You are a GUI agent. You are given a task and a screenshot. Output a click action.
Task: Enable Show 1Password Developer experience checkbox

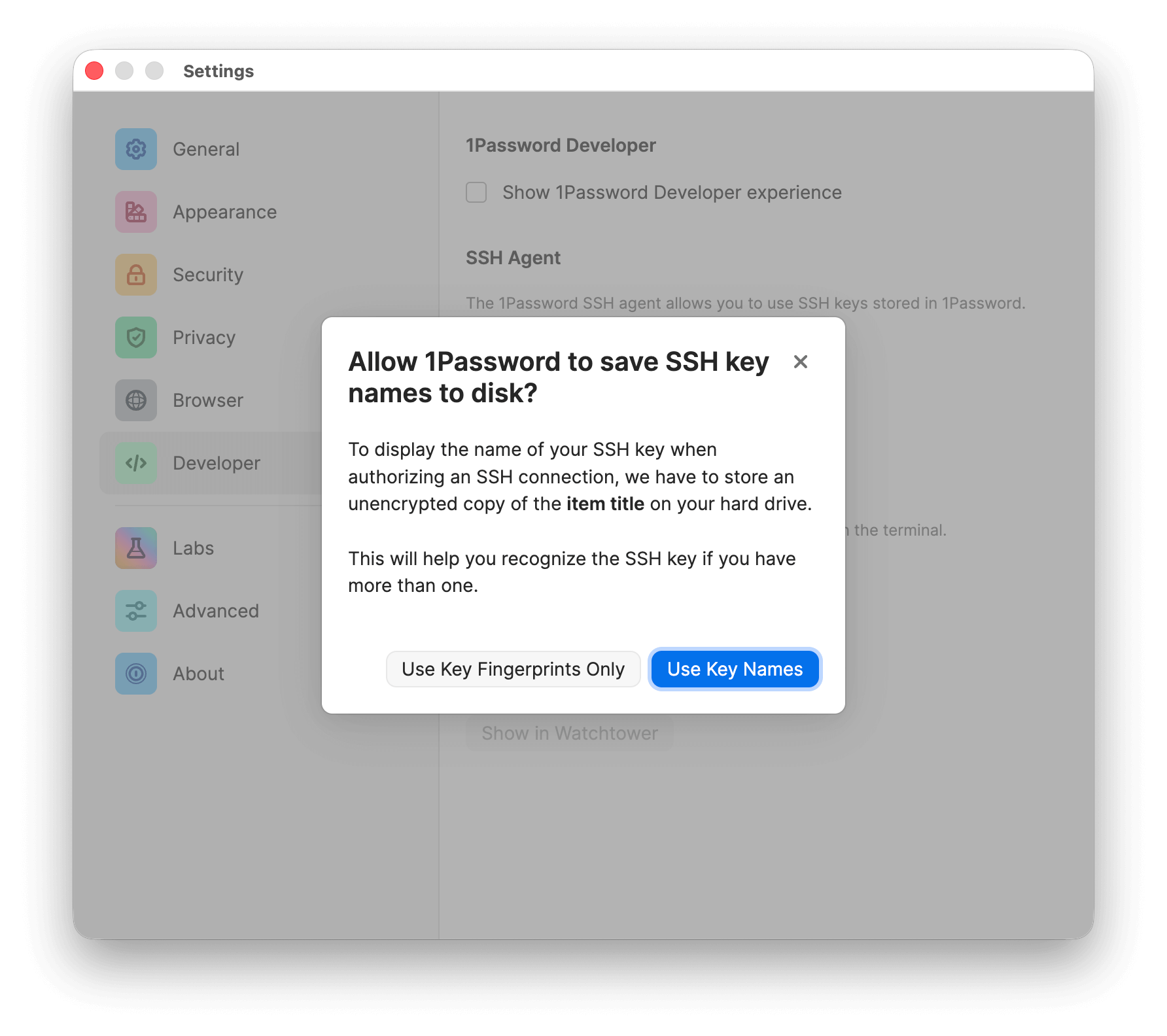476,192
